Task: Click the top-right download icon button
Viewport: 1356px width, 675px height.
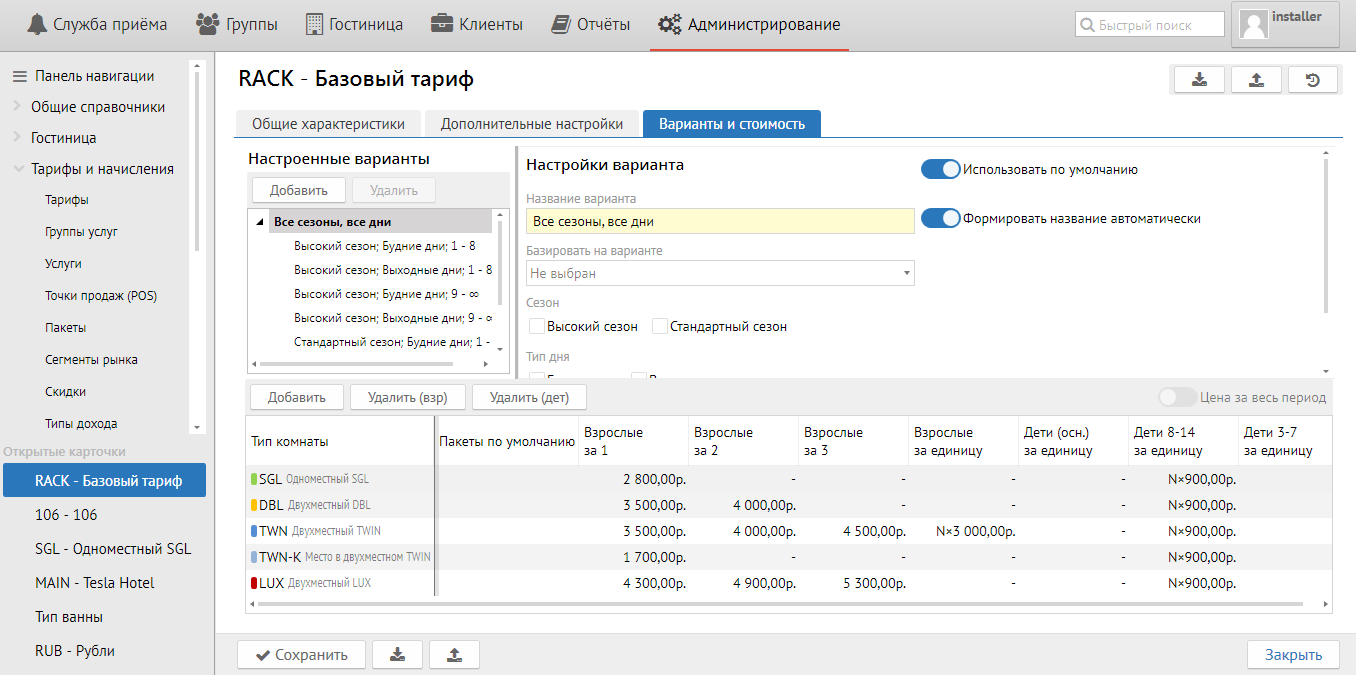Action: point(1199,80)
